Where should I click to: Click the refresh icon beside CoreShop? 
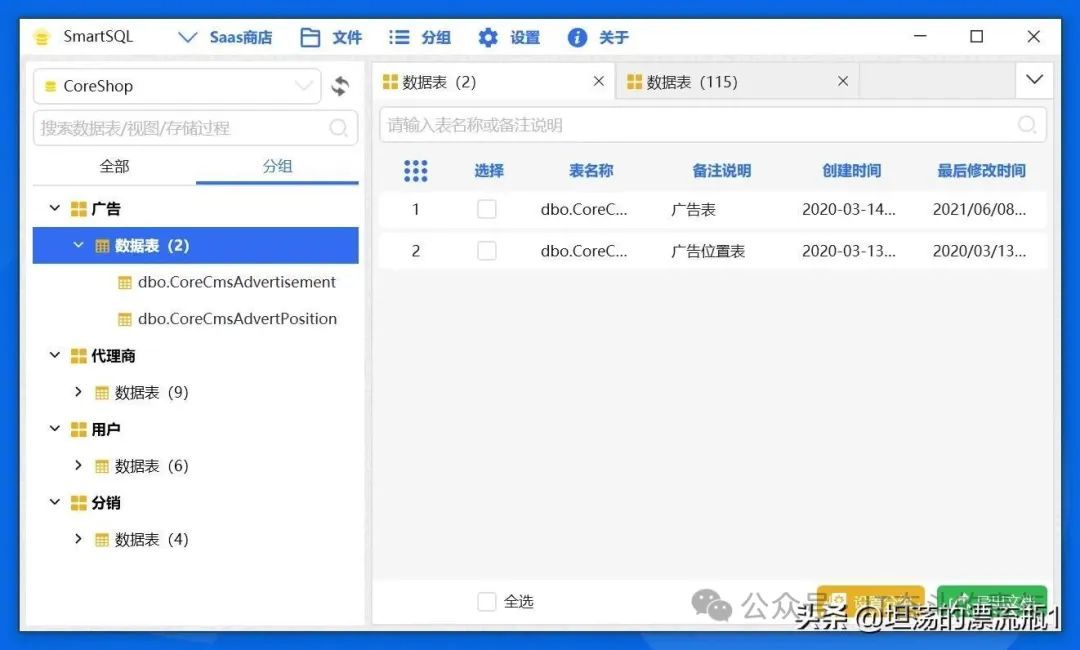pyautogui.click(x=340, y=86)
